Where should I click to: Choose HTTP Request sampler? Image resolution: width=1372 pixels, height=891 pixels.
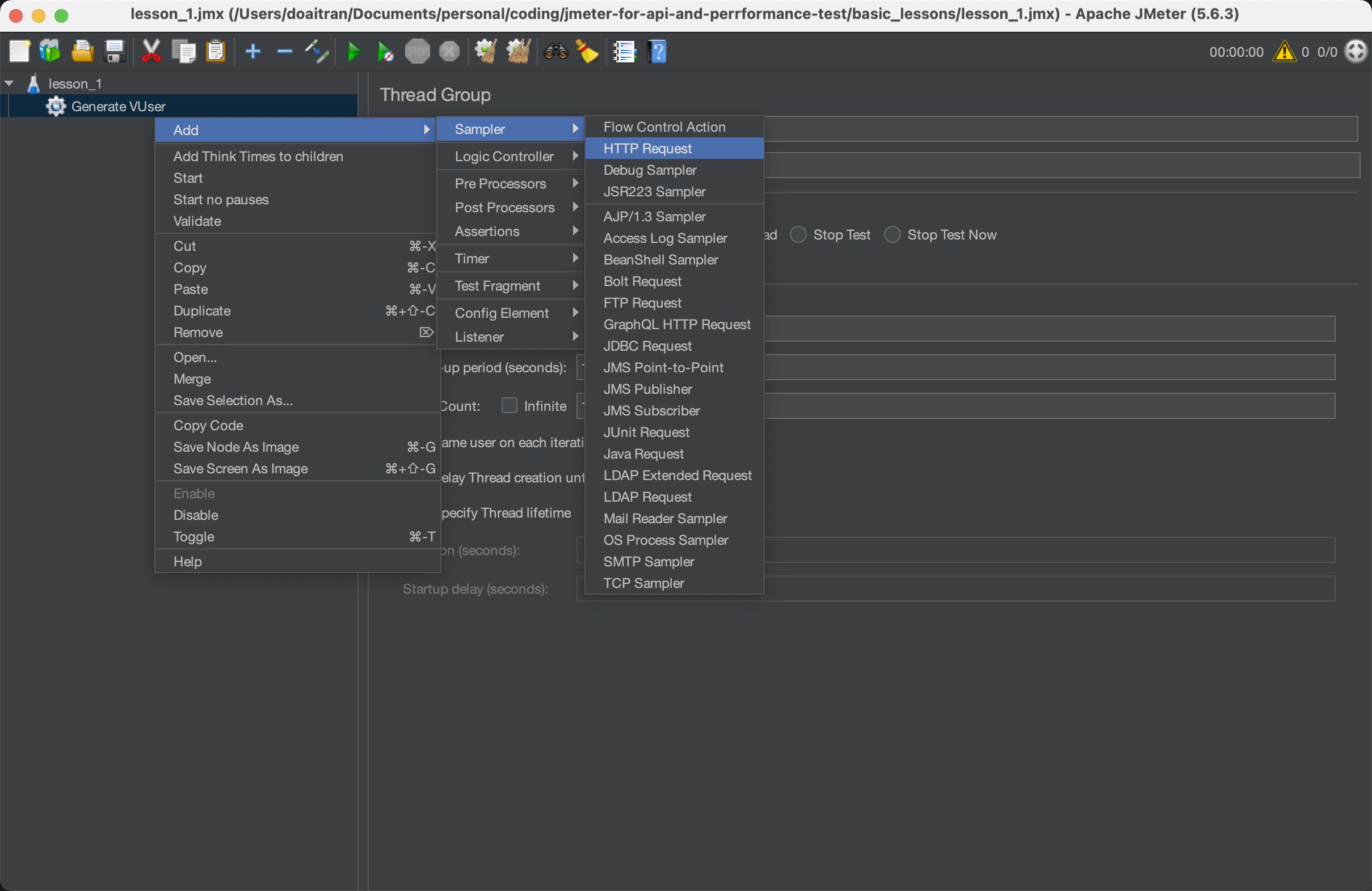click(675, 148)
